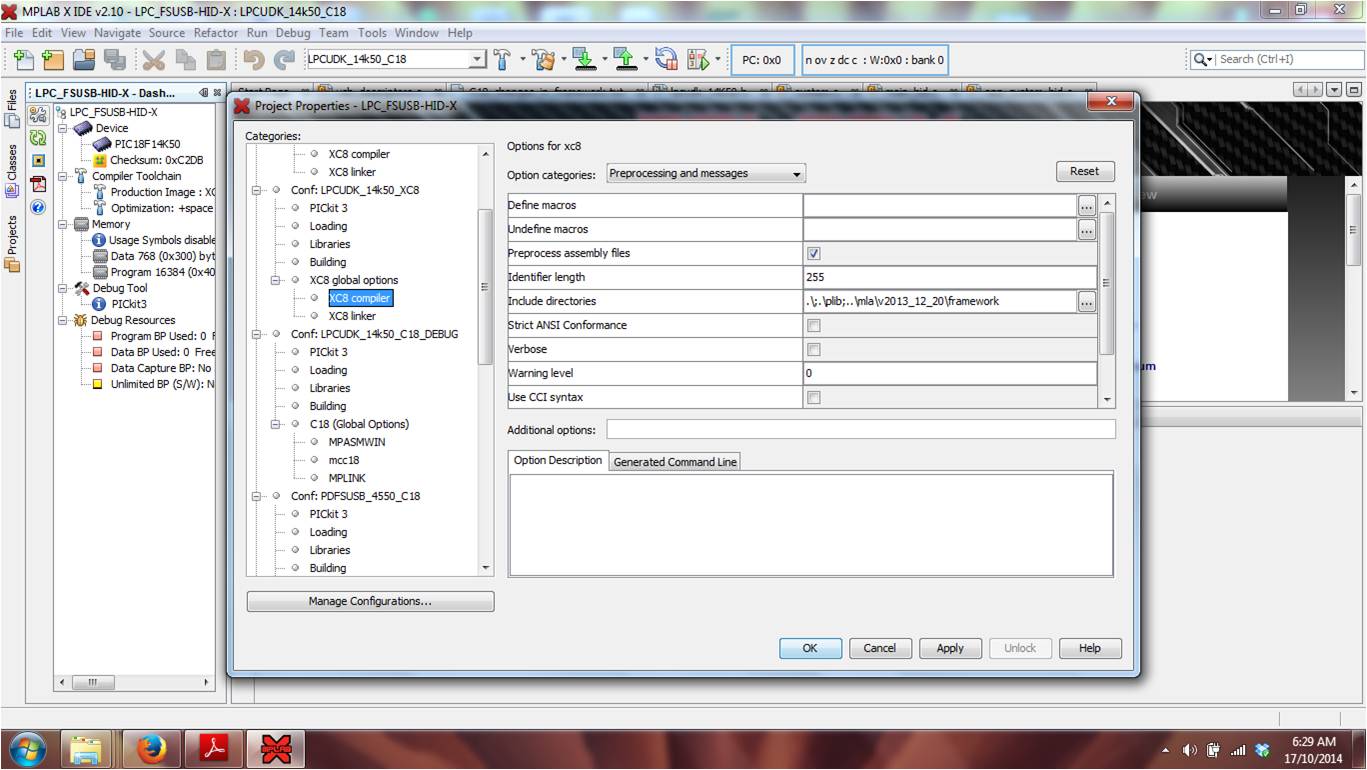Open the Debug menu
The height and width of the screenshot is (770, 1367).
click(293, 33)
